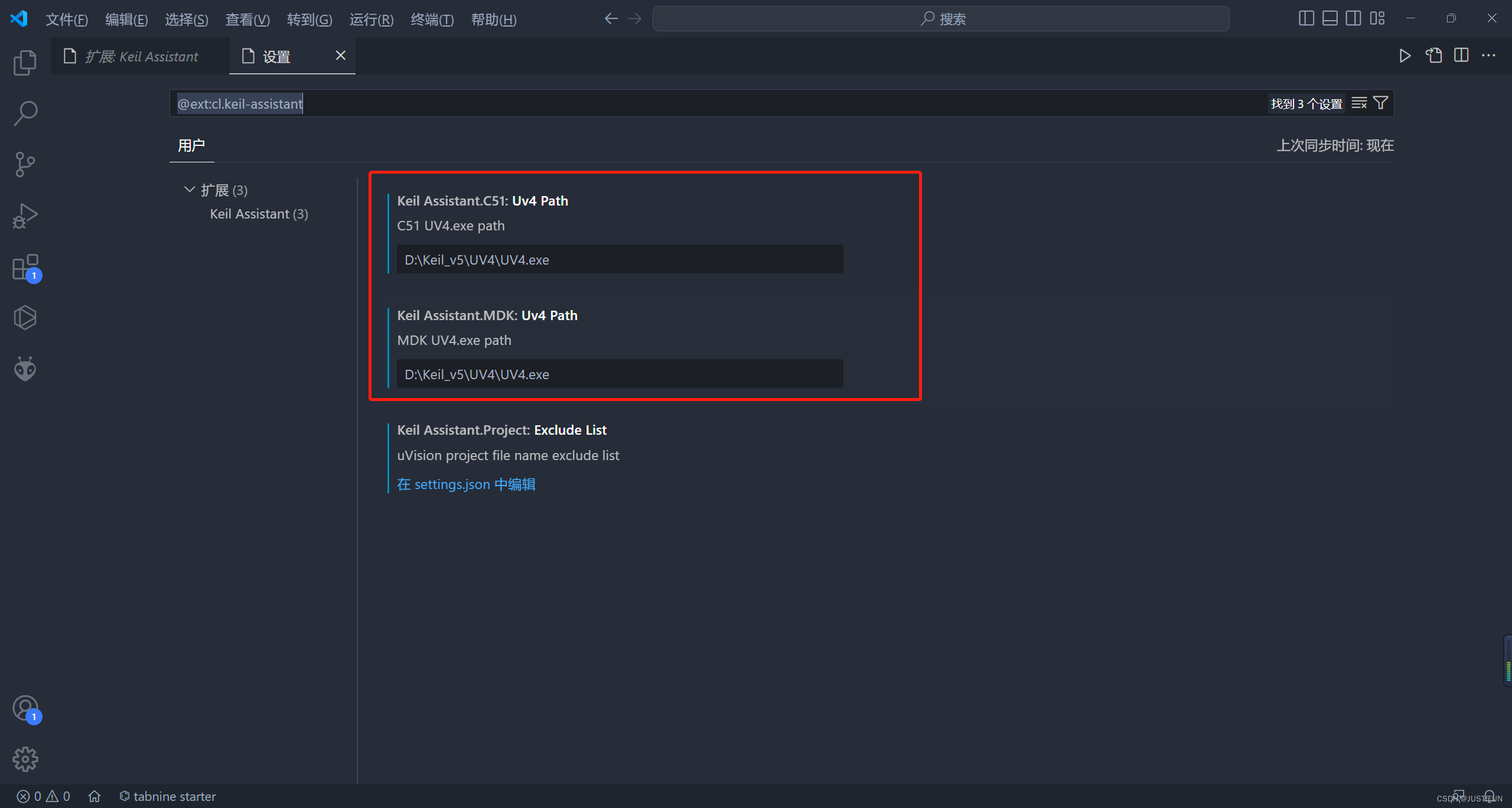Open Manage gear menu

pyautogui.click(x=25, y=759)
